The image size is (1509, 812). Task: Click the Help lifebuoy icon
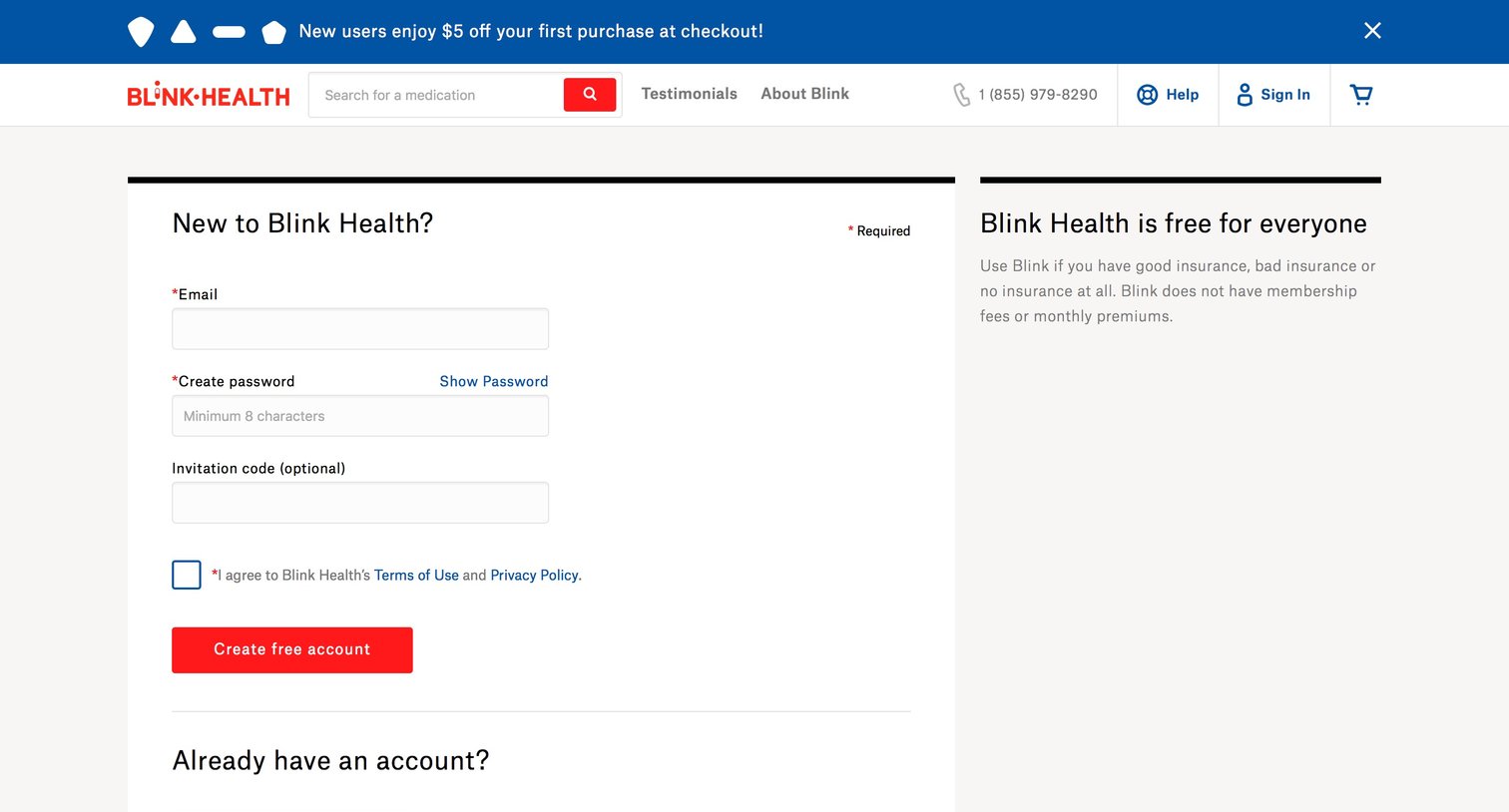coord(1148,95)
